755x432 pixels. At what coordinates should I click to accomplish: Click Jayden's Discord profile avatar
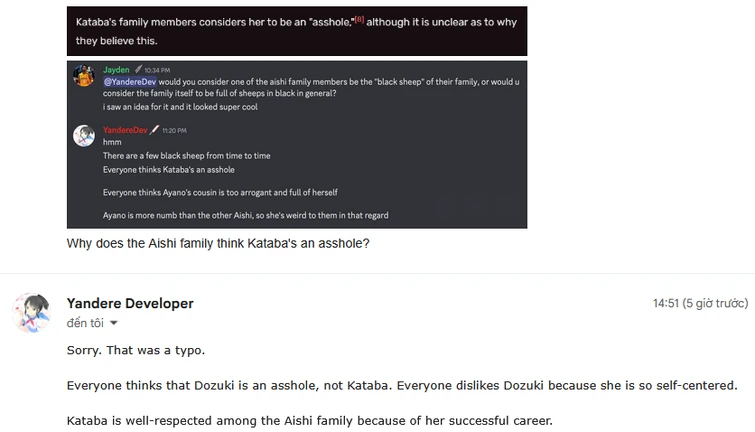pos(84,78)
